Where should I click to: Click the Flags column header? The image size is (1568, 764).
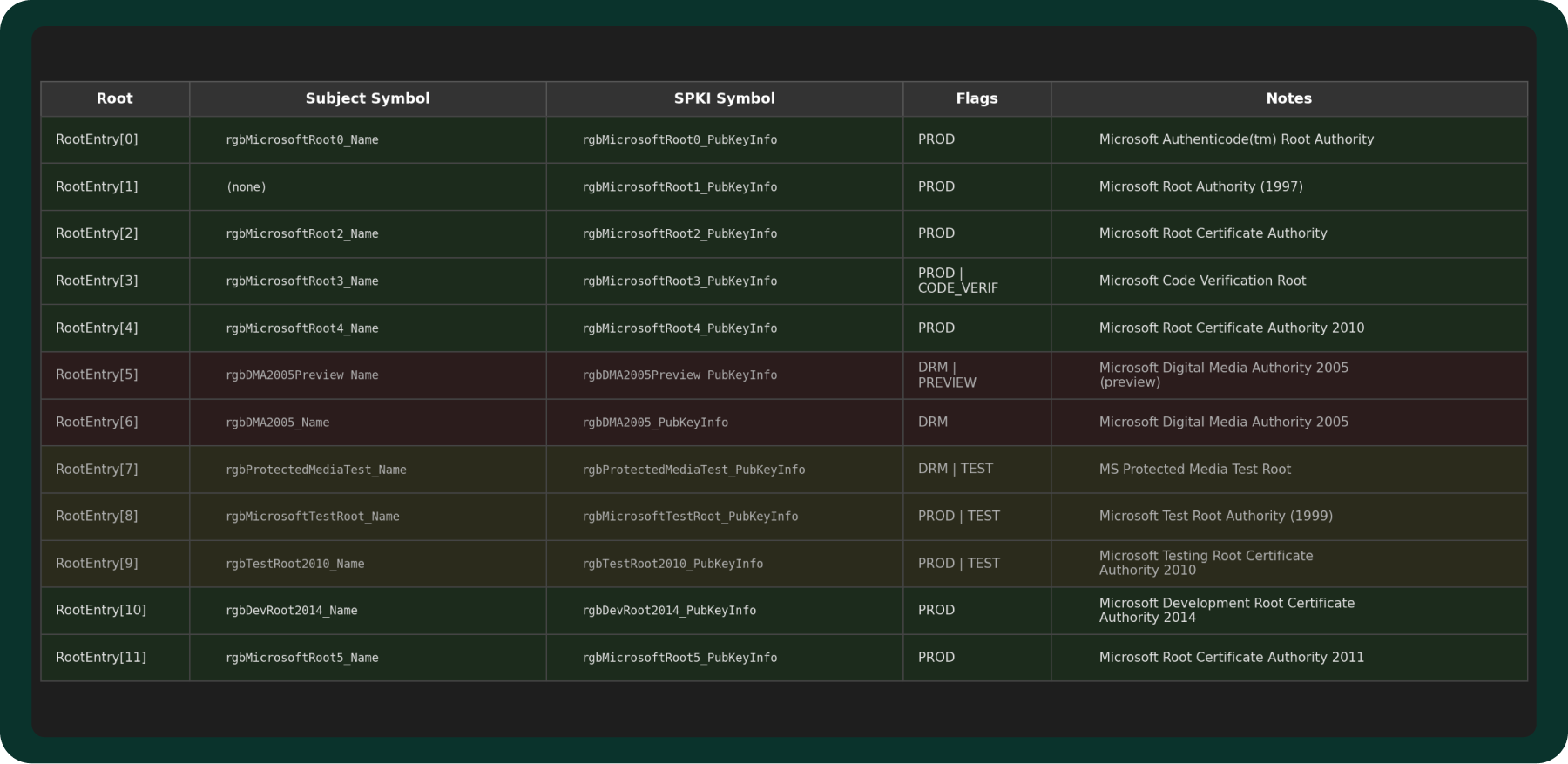pyautogui.click(x=977, y=98)
